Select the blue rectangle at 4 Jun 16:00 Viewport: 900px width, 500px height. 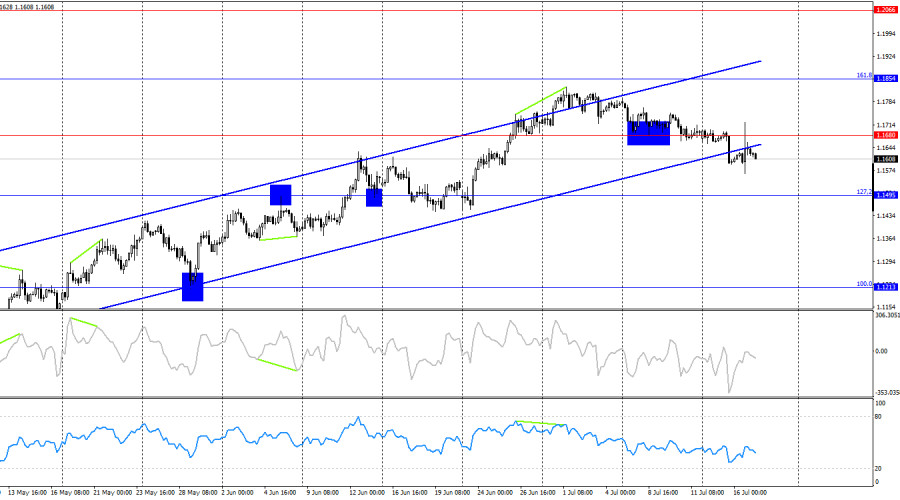coord(281,195)
